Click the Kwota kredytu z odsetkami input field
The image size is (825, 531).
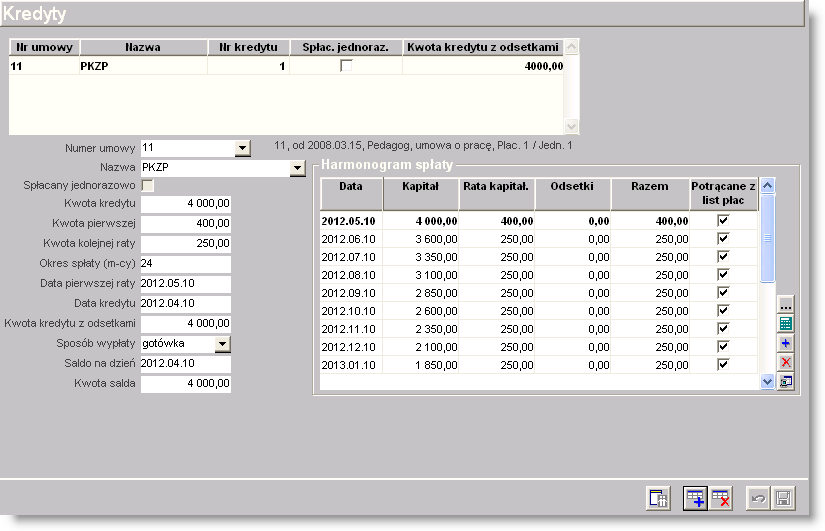[186, 324]
